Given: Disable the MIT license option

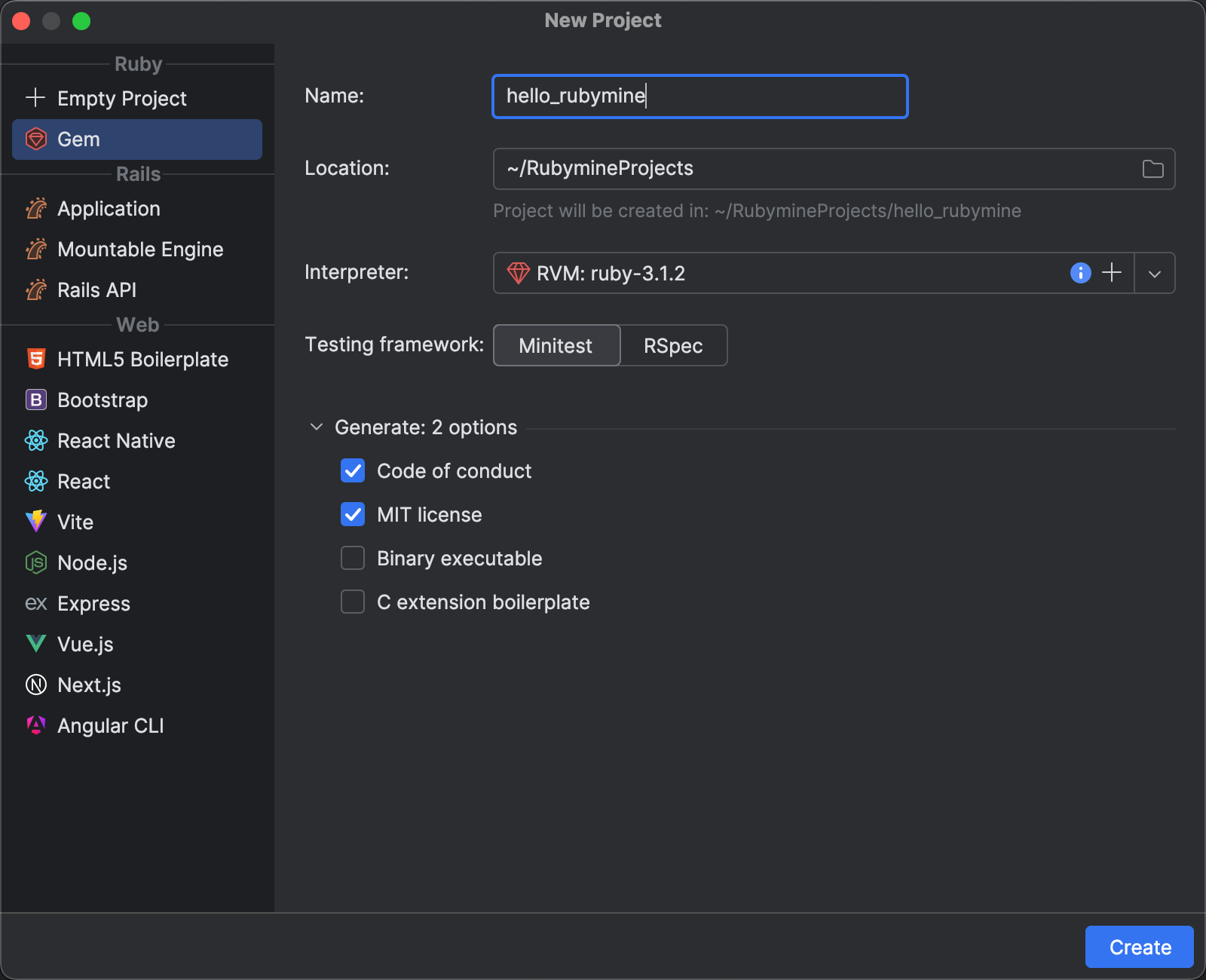Looking at the screenshot, I should click(353, 515).
